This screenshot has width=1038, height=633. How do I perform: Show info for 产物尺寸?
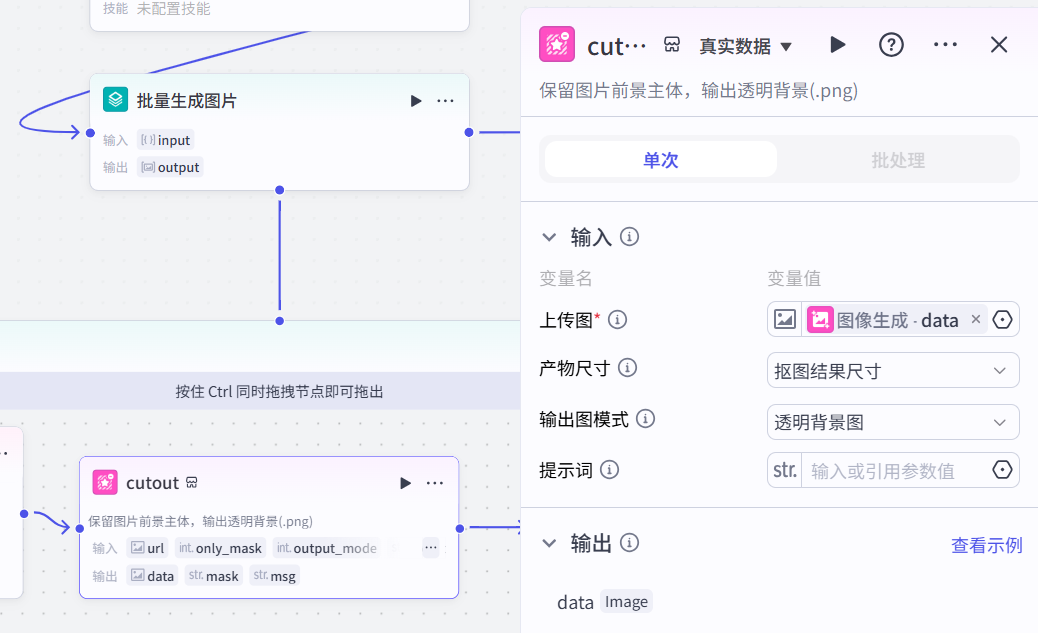[627, 367]
